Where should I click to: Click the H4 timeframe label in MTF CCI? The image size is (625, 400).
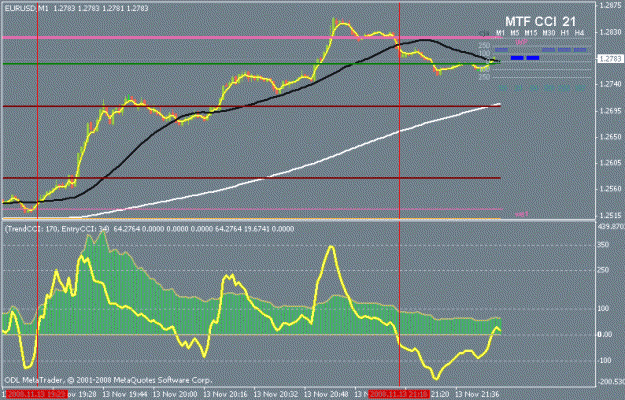pyautogui.click(x=580, y=33)
